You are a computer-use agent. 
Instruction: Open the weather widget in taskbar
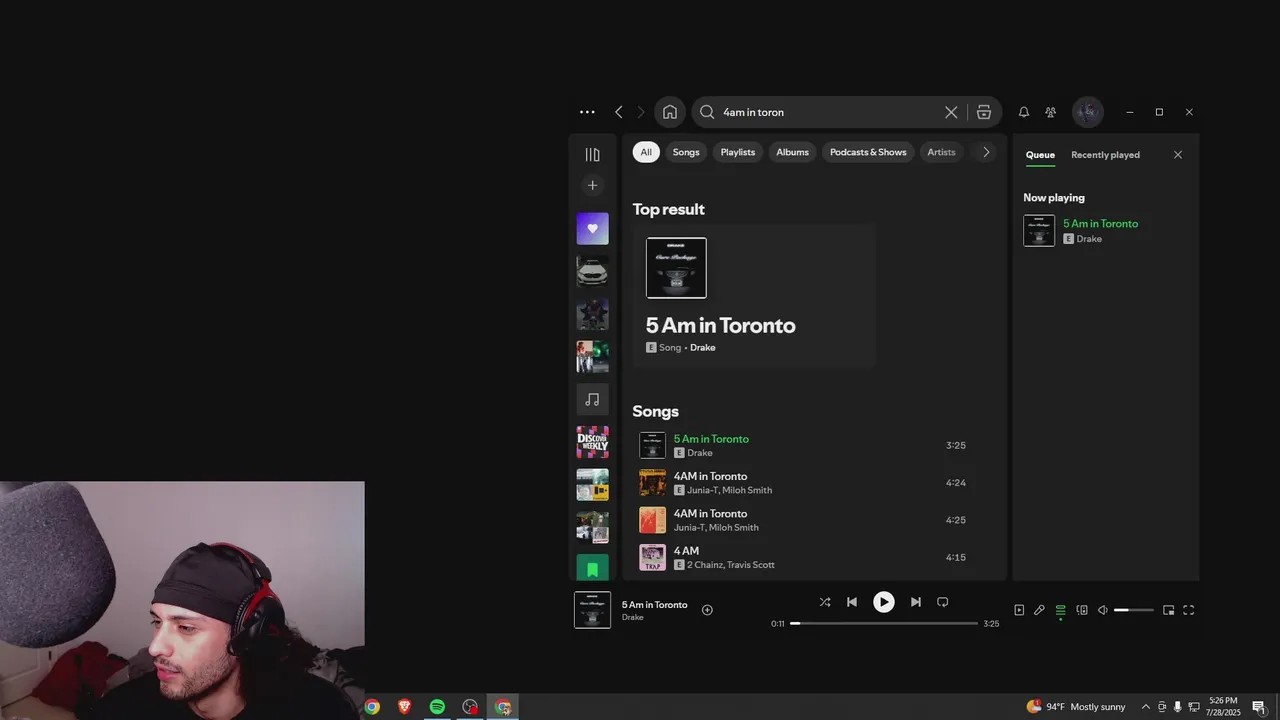click(x=1076, y=707)
